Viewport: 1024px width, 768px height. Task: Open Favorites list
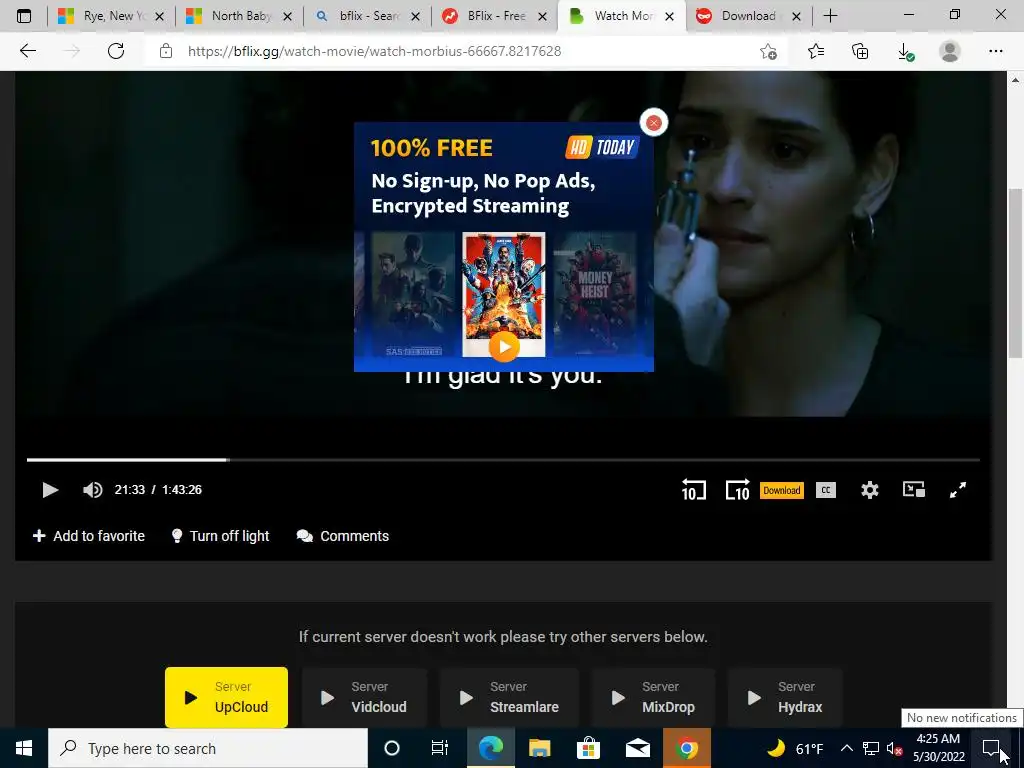(x=816, y=51)
